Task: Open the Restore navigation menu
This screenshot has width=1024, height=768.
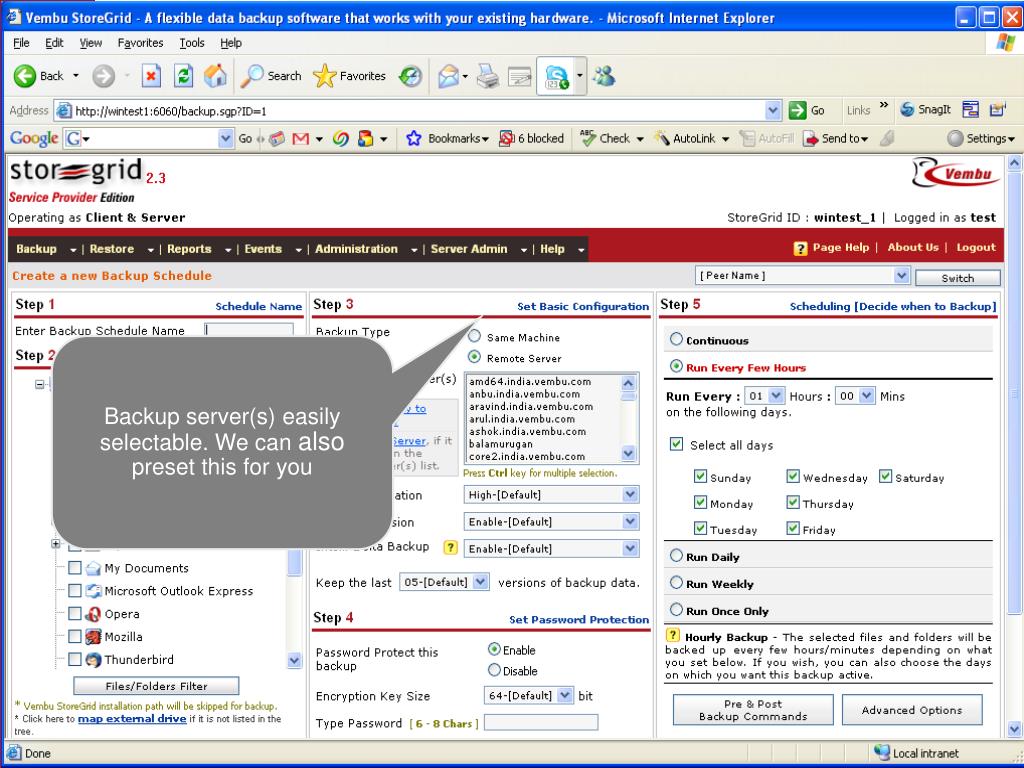Action: [x=121, y=249]
